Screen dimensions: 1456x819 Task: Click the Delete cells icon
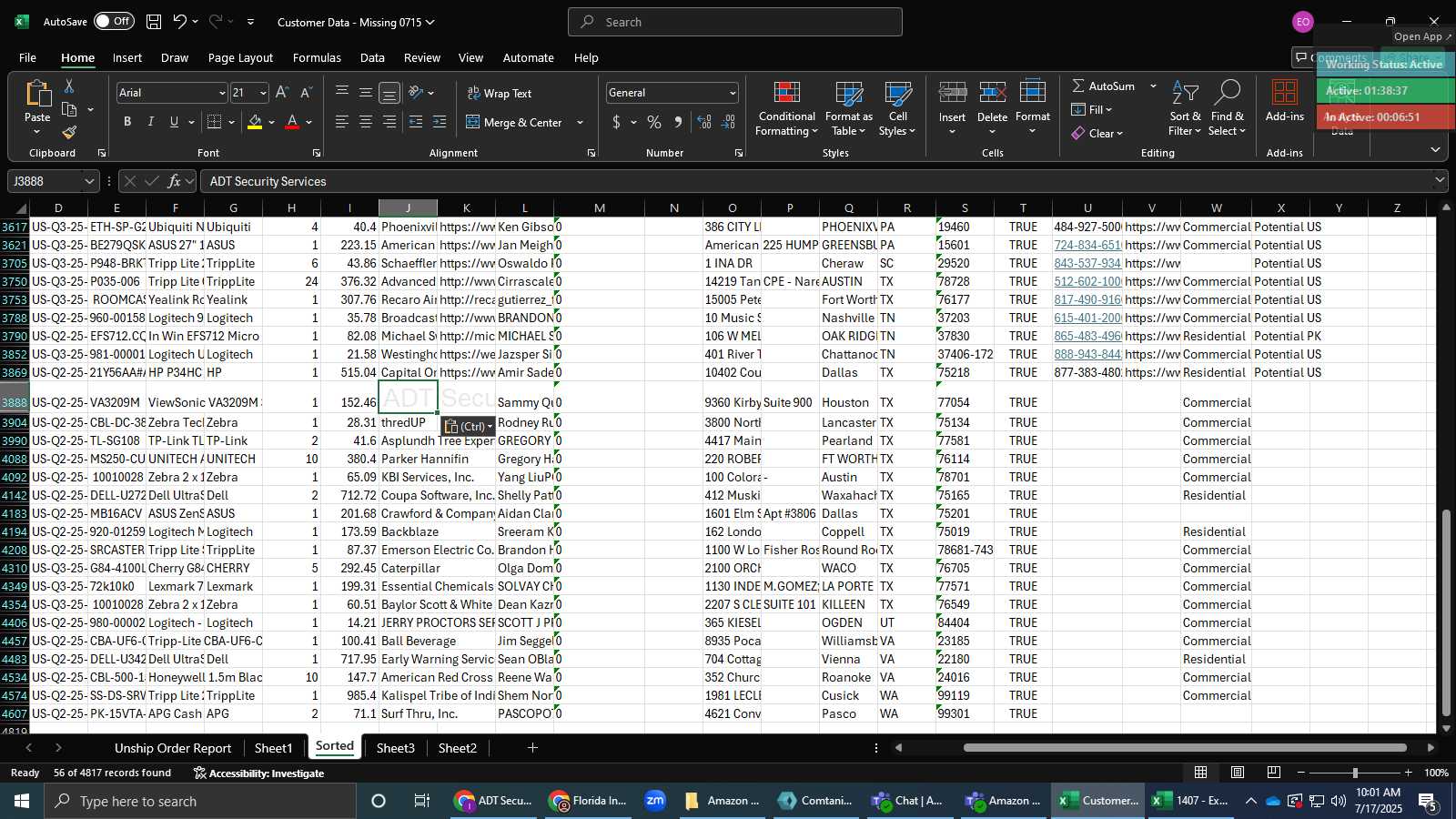pyautogui.click(x=993, y=93)
